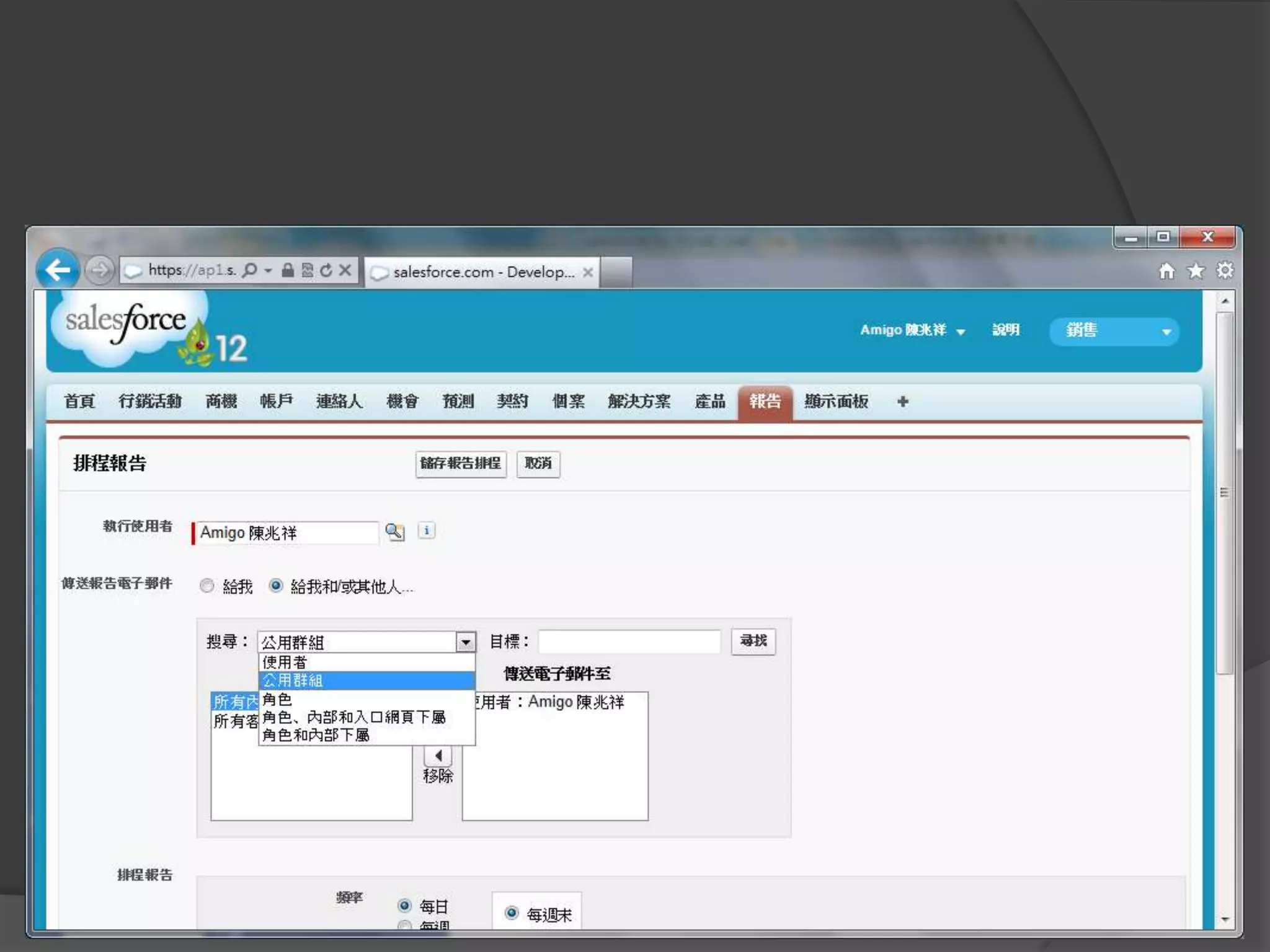
Task: Open browser home icon
Action: [x=1166, y=271]
